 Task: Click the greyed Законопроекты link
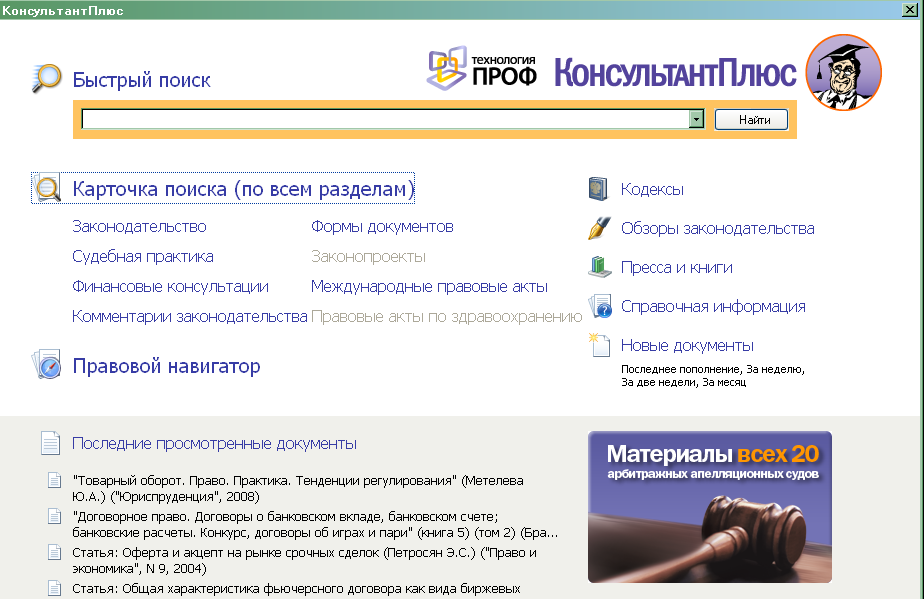coord(368,256)
